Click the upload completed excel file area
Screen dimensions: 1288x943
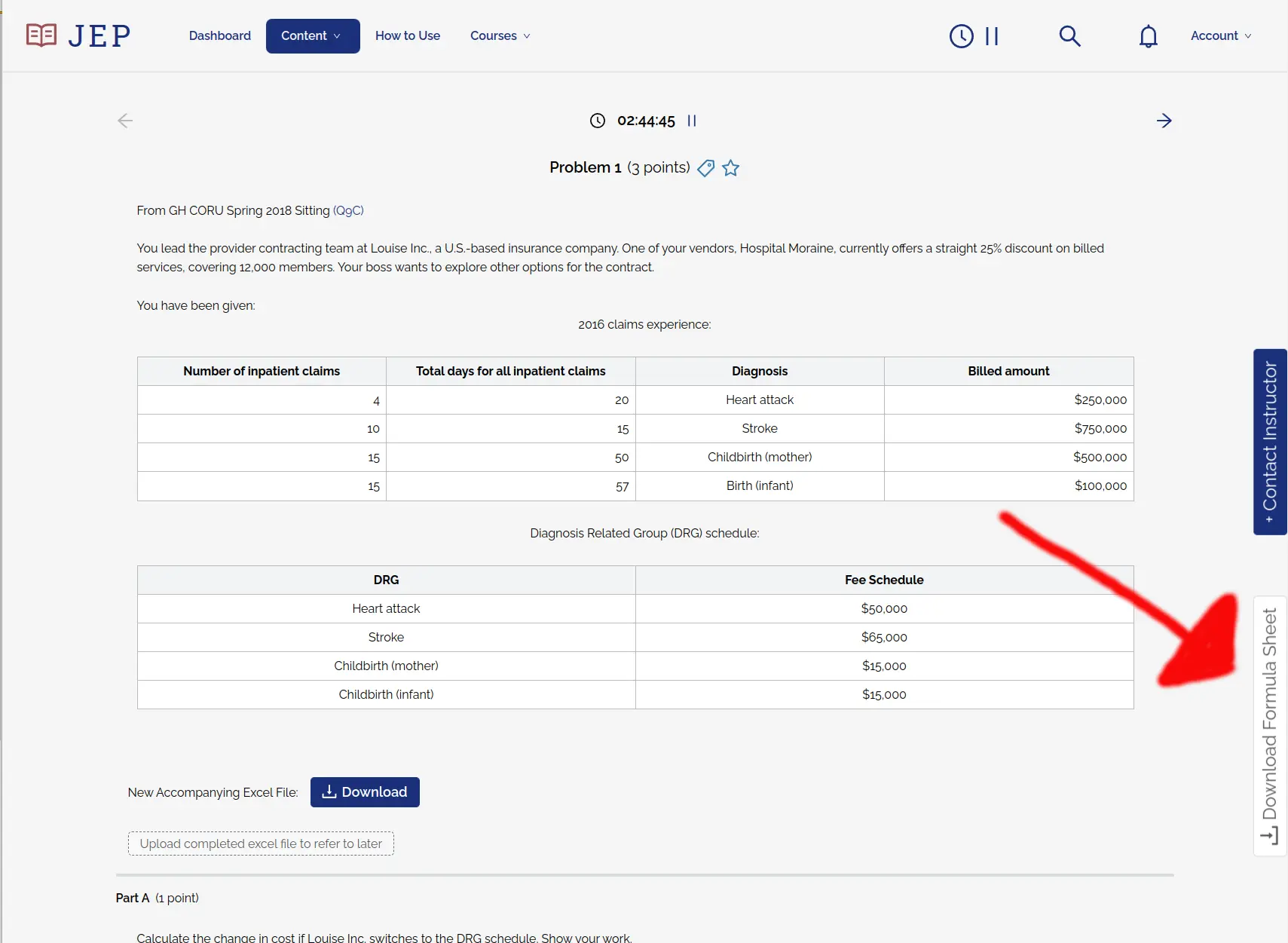coord(260,843)
